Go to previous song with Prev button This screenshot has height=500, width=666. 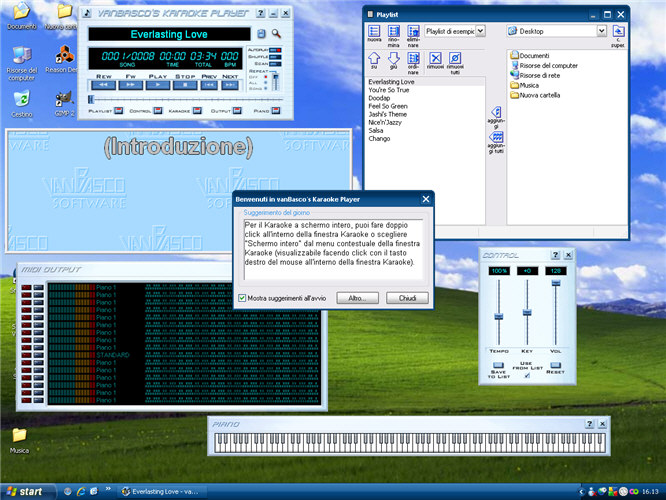click(x=209, y=85)
